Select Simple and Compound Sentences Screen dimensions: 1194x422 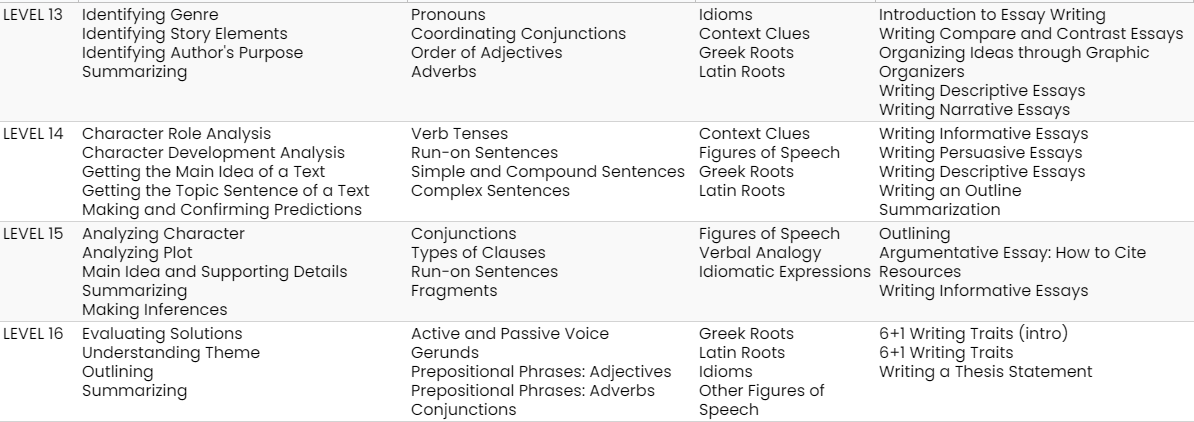pos(548,172)
